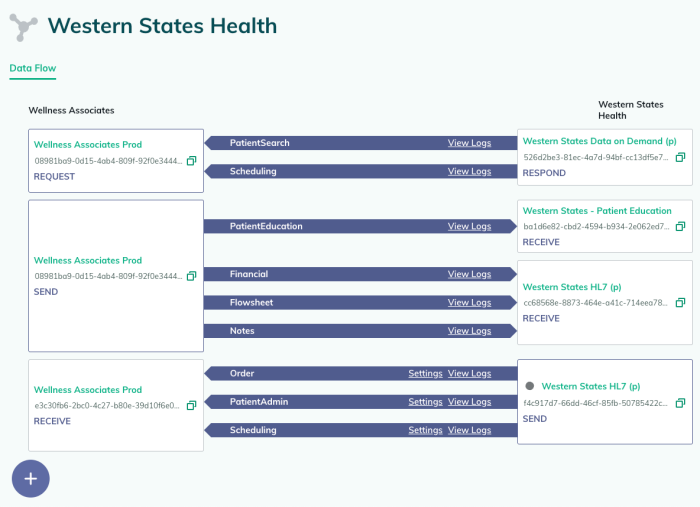Open Settings for bottom Scheduling flow

425,430
